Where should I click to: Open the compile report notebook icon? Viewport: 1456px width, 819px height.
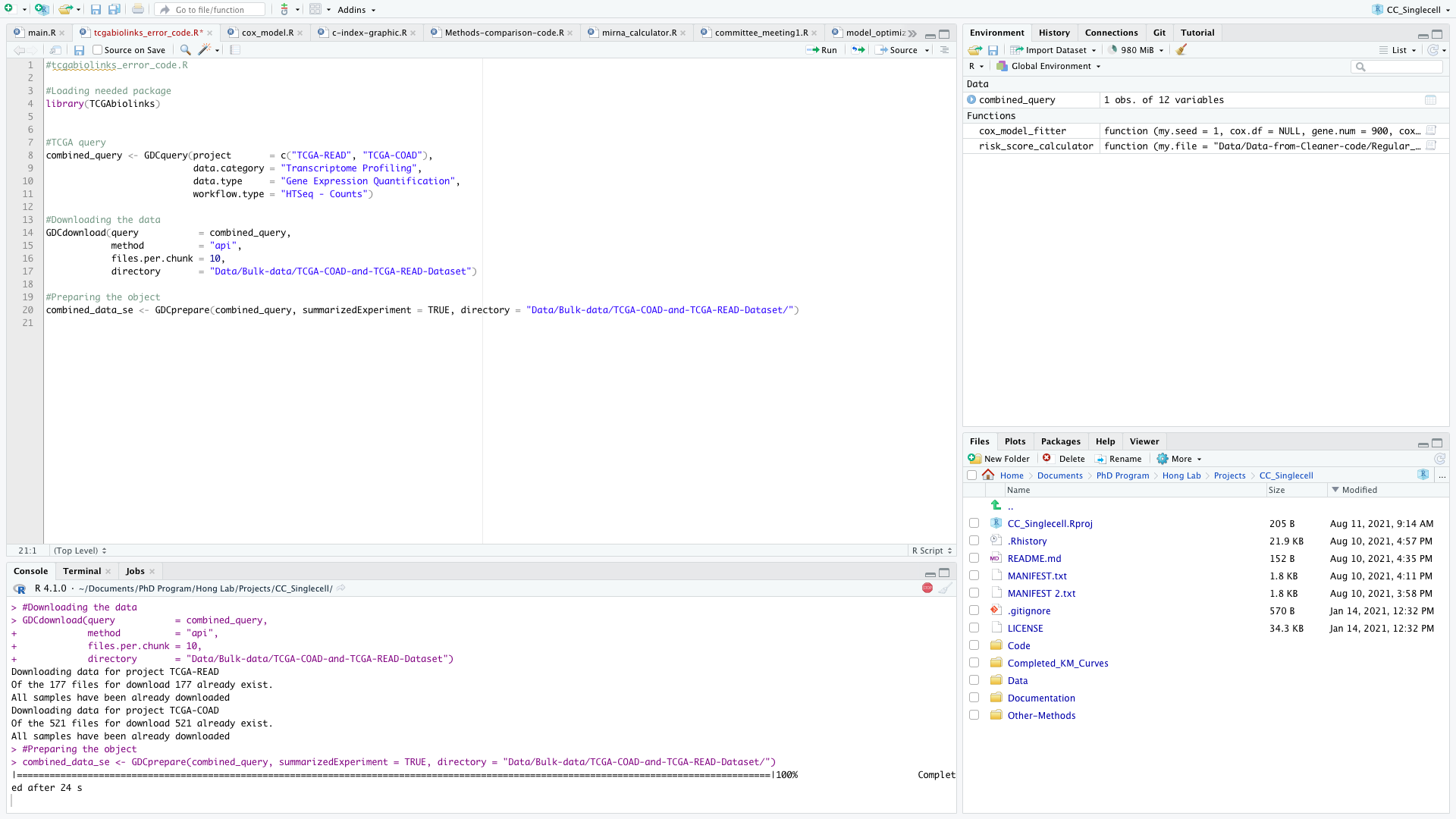point(235,49)
